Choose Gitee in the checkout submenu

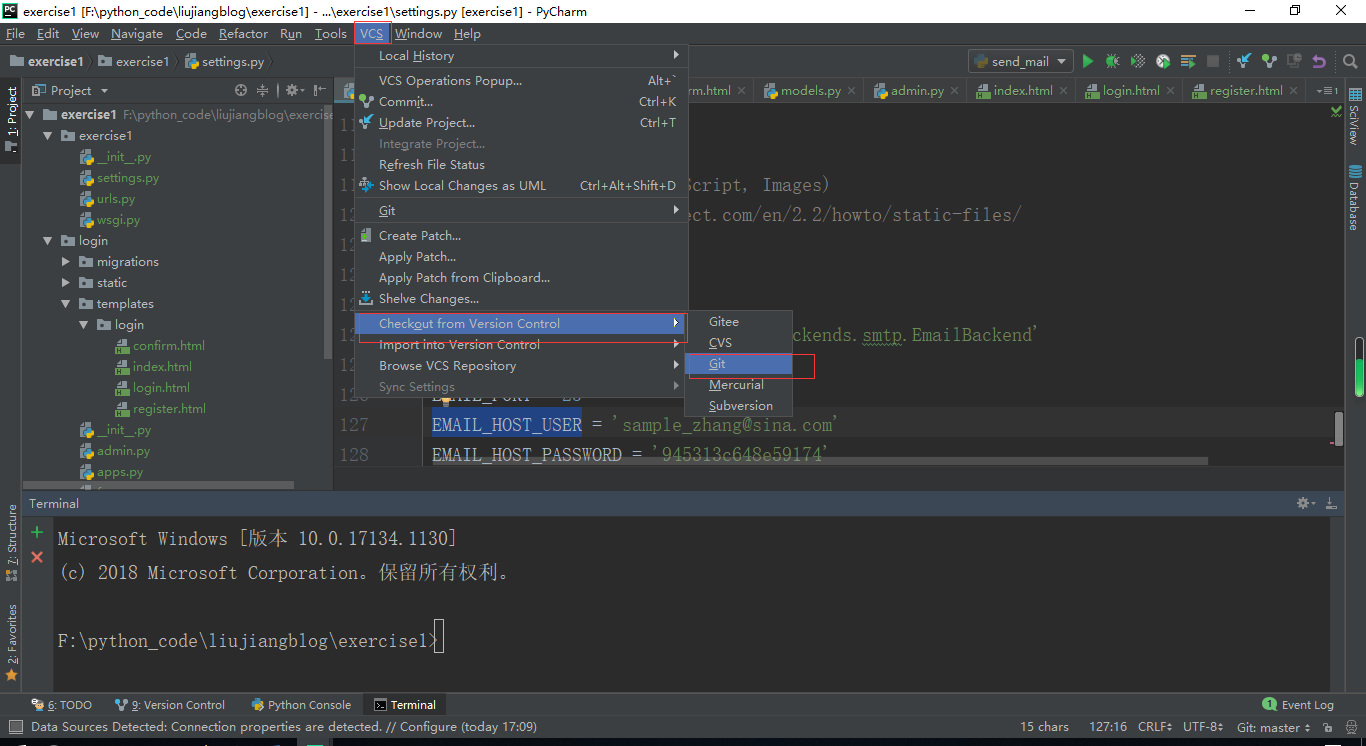[x=738, y=322]
